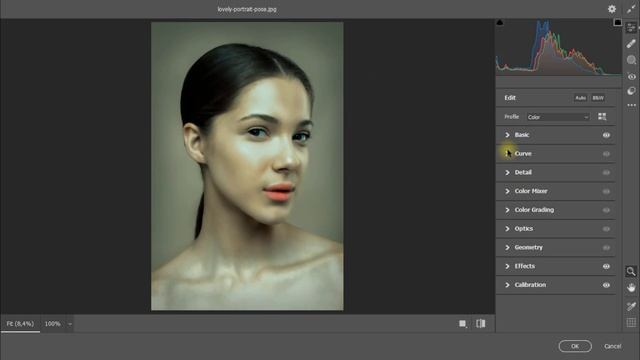Image resolution: width=640 pixels, height=360 pixels.
Task: Toggle the color sampler eyedropper tool
Action: tap(631, 306)
